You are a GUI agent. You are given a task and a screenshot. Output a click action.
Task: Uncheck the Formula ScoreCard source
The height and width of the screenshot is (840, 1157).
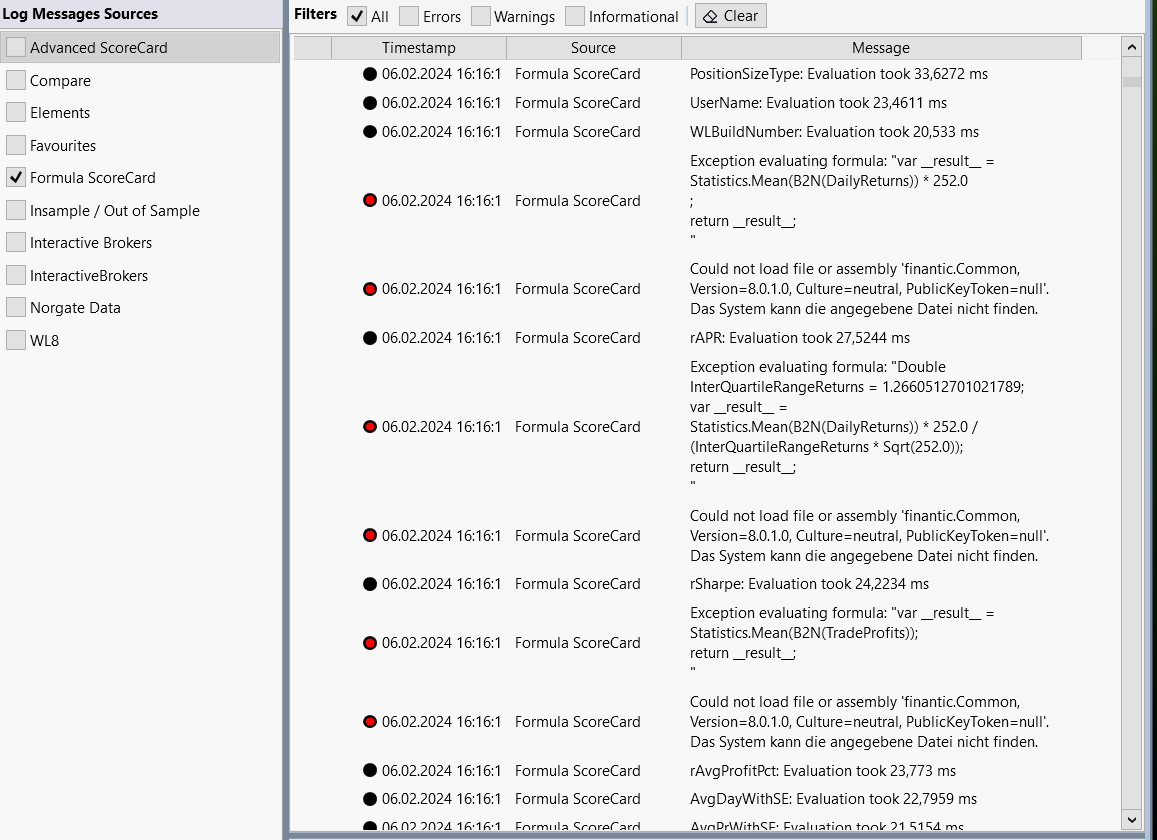pos(16,177)
